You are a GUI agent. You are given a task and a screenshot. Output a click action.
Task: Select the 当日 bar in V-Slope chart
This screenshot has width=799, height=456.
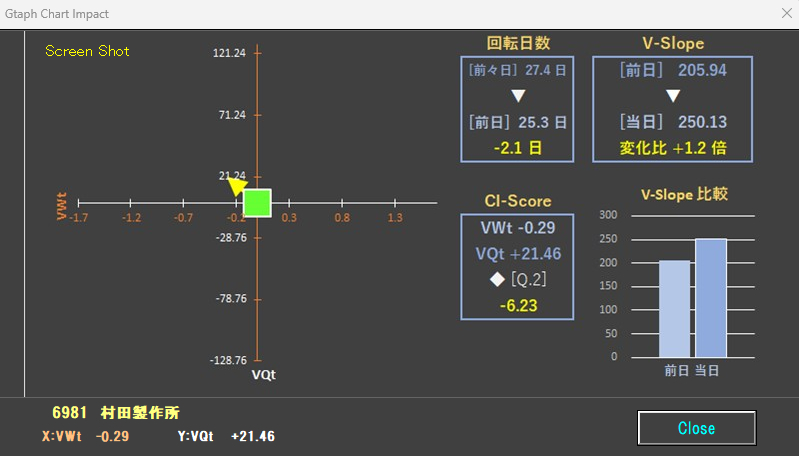click(x=711, y=298)
